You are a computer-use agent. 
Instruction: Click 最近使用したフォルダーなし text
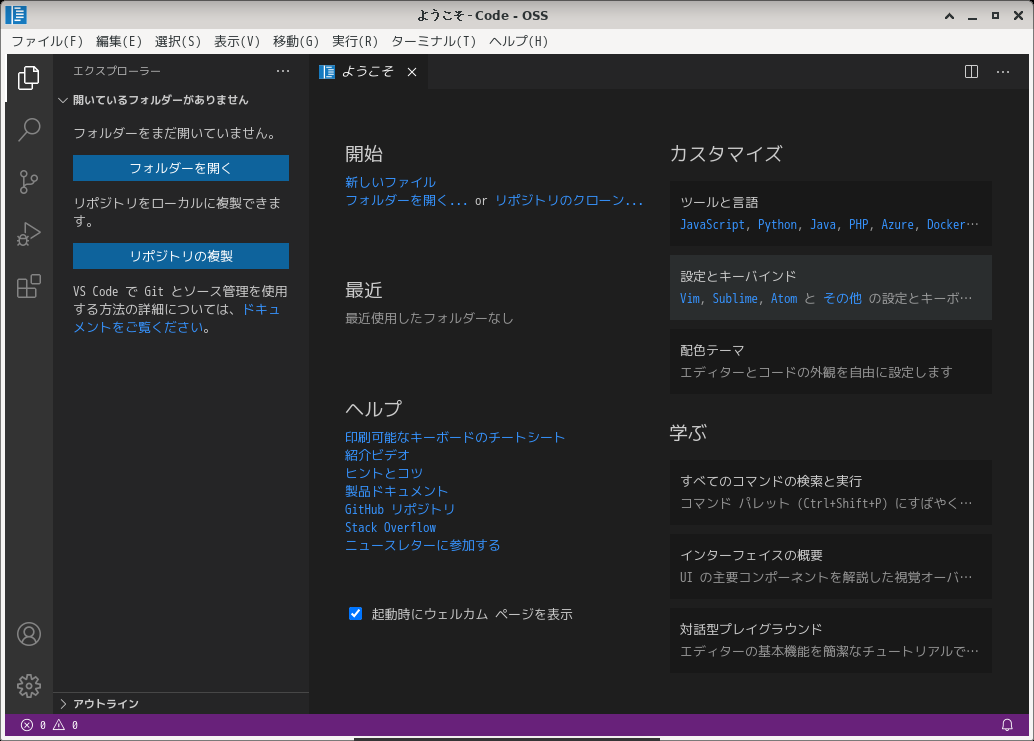coord(429,318)
